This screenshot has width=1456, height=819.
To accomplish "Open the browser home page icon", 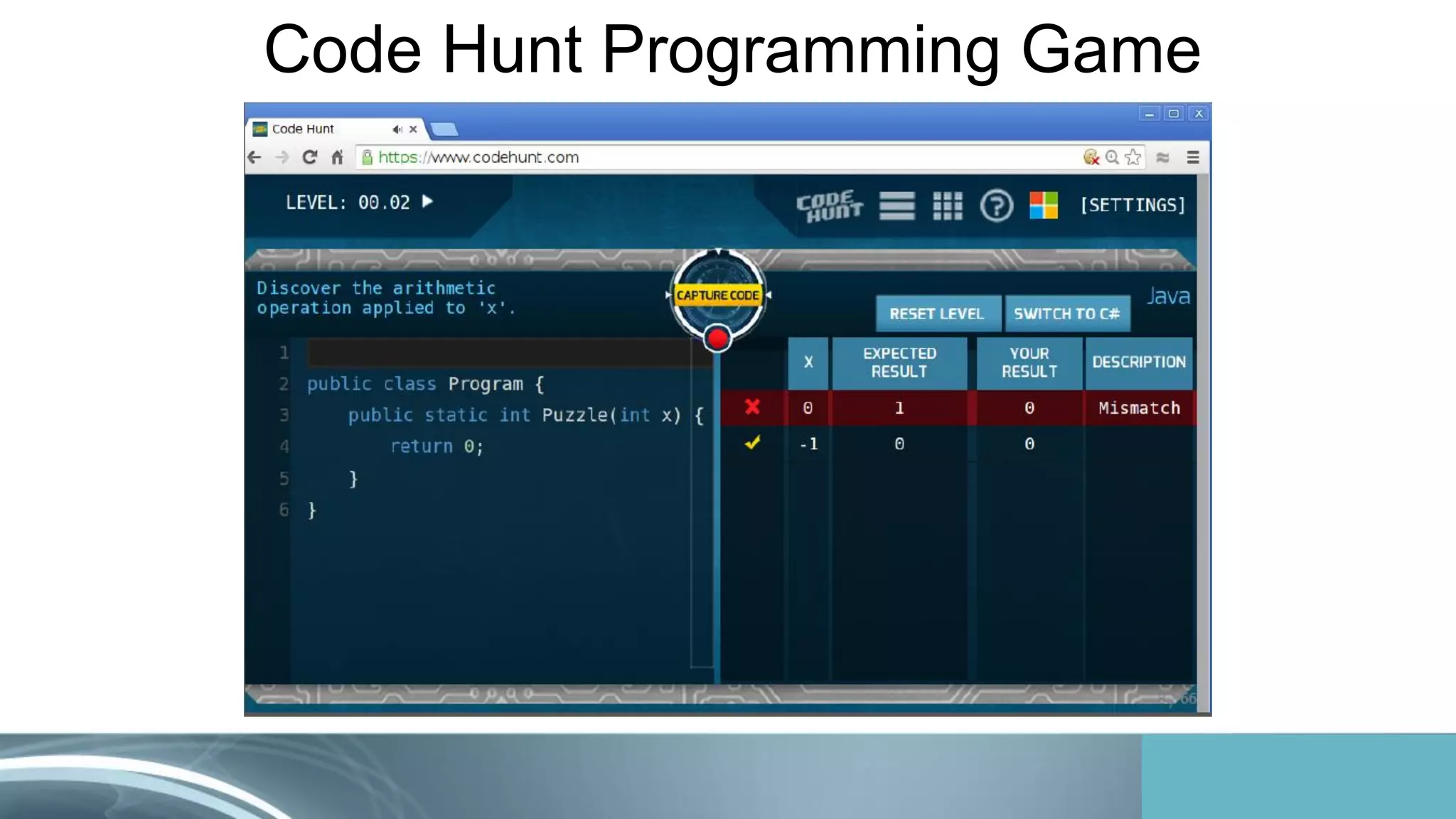I will pos(337,157).
